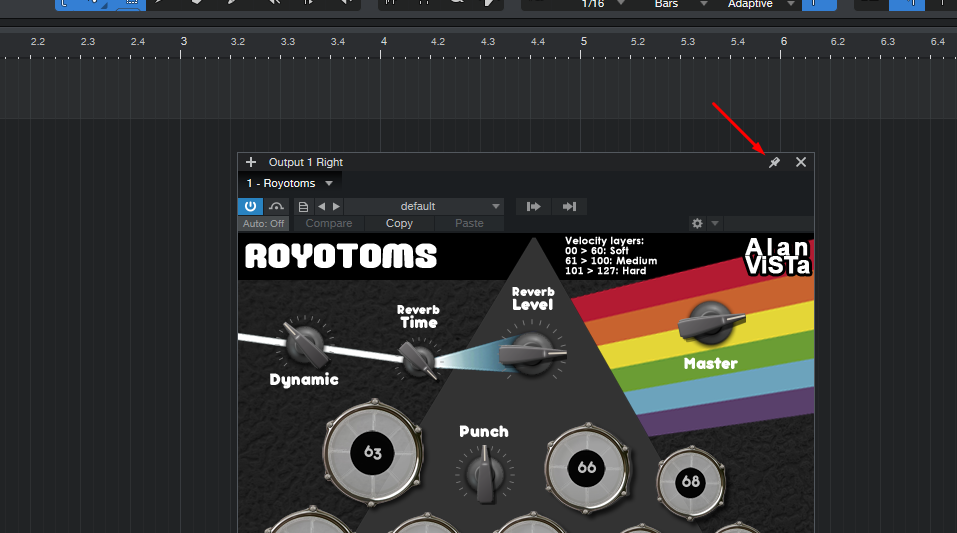This screenshot has height=533, width=957.
Task: Click bar 5 on the timeline ruler
Action: 584,42
